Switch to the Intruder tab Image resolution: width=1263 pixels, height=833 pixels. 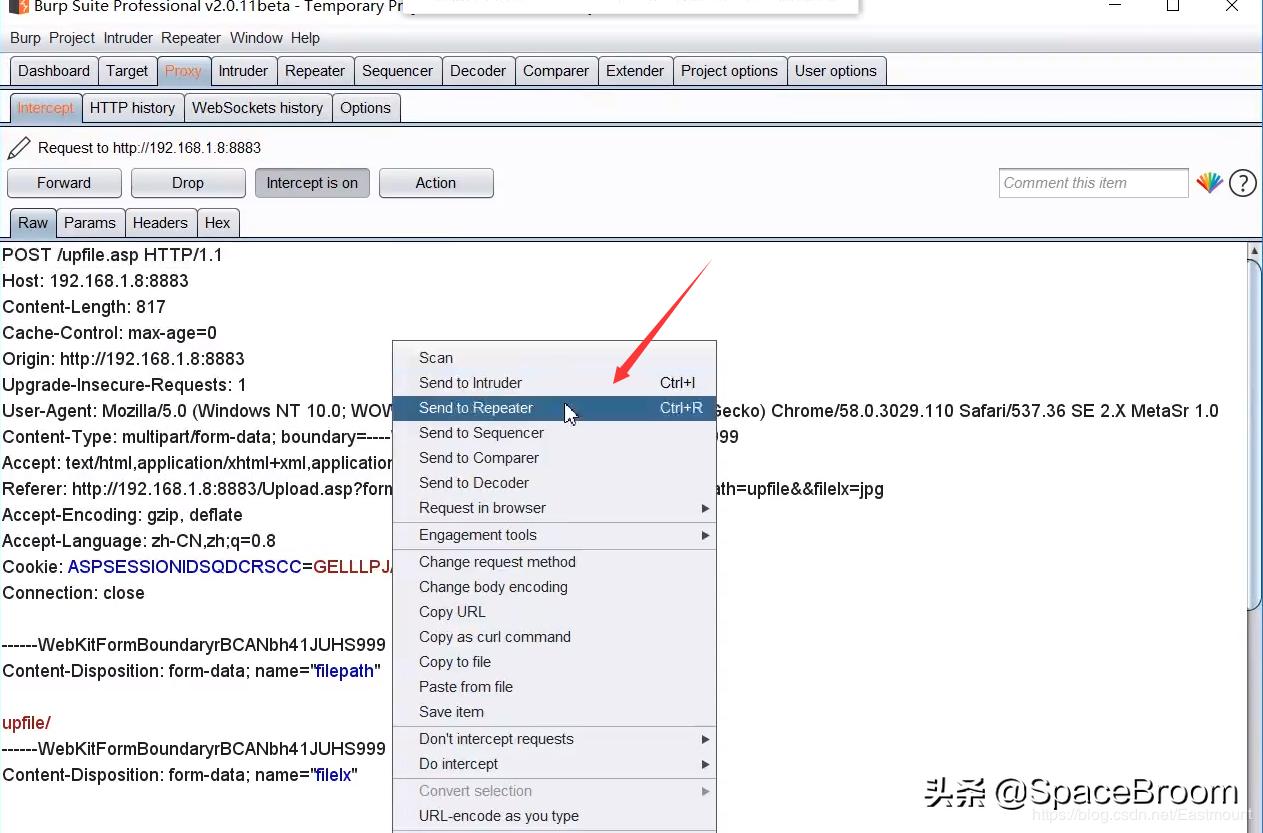[243, 71]
